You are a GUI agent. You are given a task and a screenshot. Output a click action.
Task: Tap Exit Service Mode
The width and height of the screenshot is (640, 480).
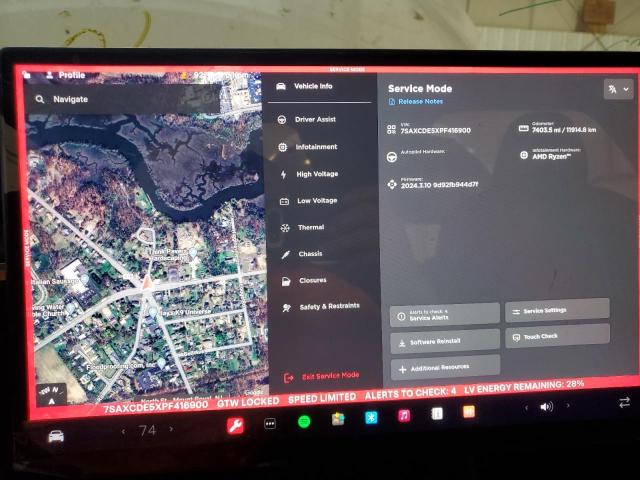pyautogui.click(x=322, y=376)
